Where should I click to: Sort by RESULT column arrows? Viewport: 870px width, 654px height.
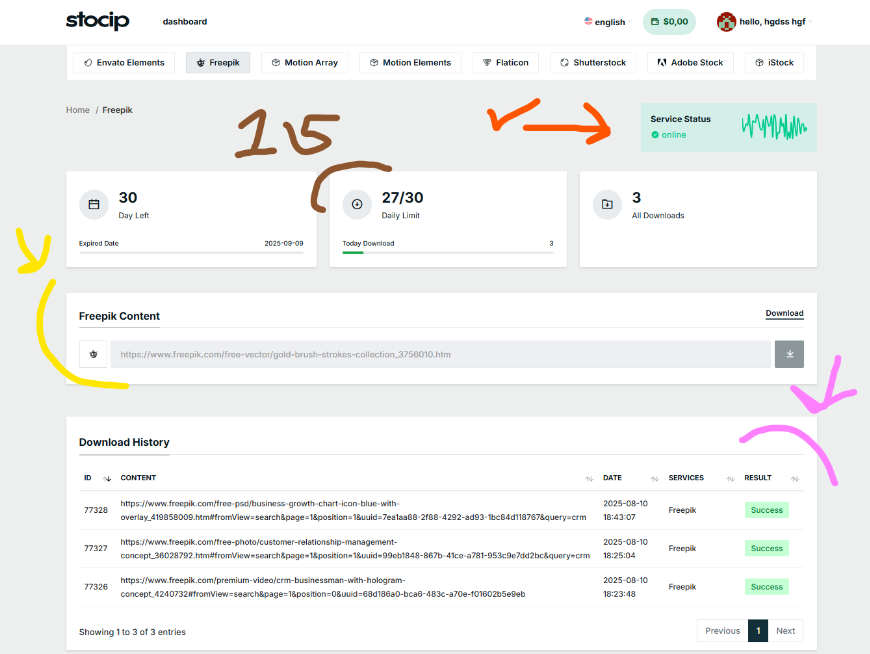[x=795, y=478]
